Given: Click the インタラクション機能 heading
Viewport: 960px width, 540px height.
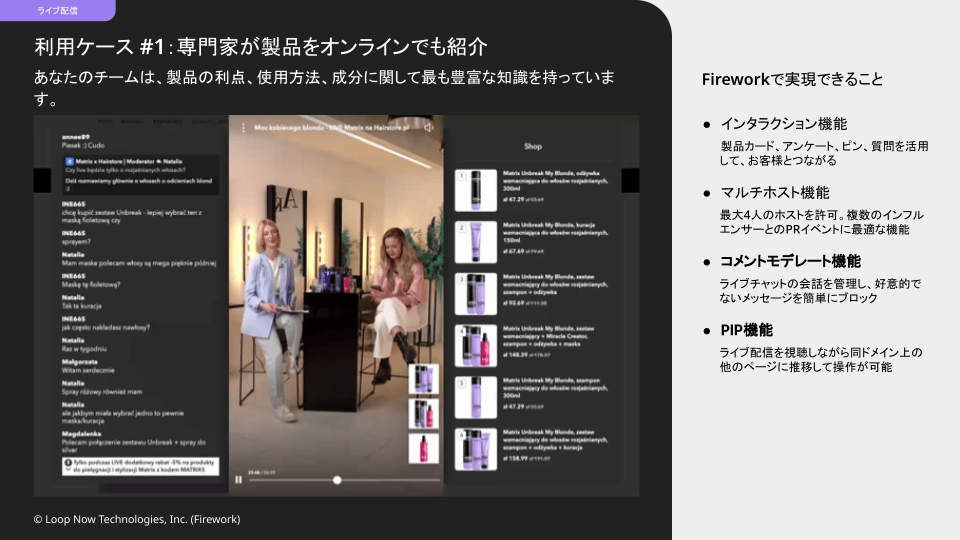Looking at the screenshot, I should (784, 124).
